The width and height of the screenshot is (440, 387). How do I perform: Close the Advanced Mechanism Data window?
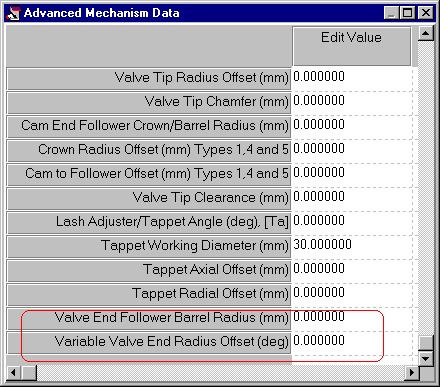coord(426,13)
